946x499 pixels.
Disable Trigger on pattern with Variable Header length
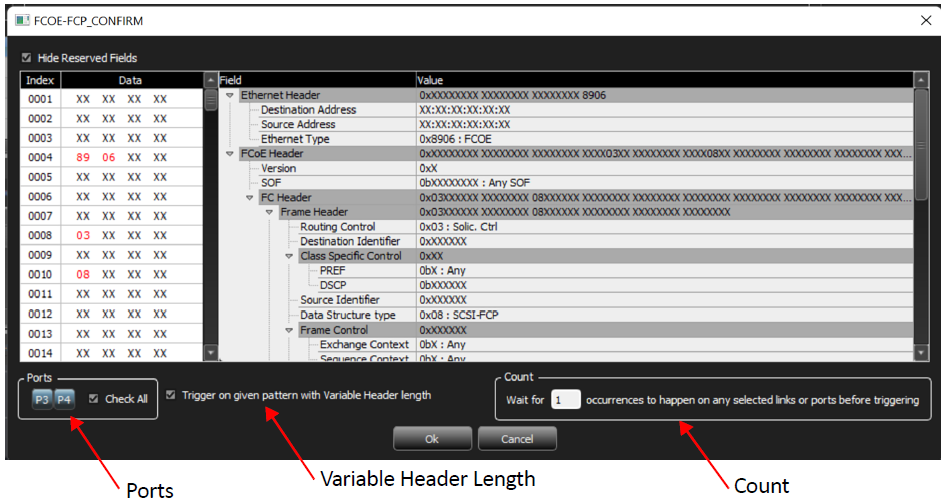click(x=171, y=395)
